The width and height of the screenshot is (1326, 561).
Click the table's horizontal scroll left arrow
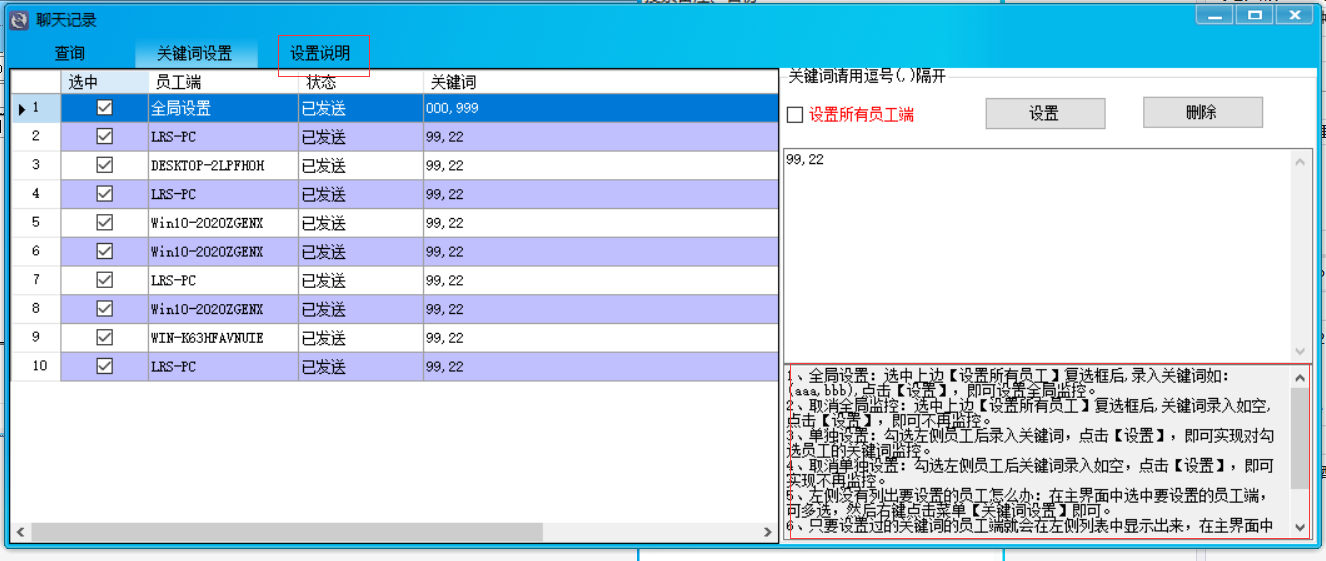[20, 532]
